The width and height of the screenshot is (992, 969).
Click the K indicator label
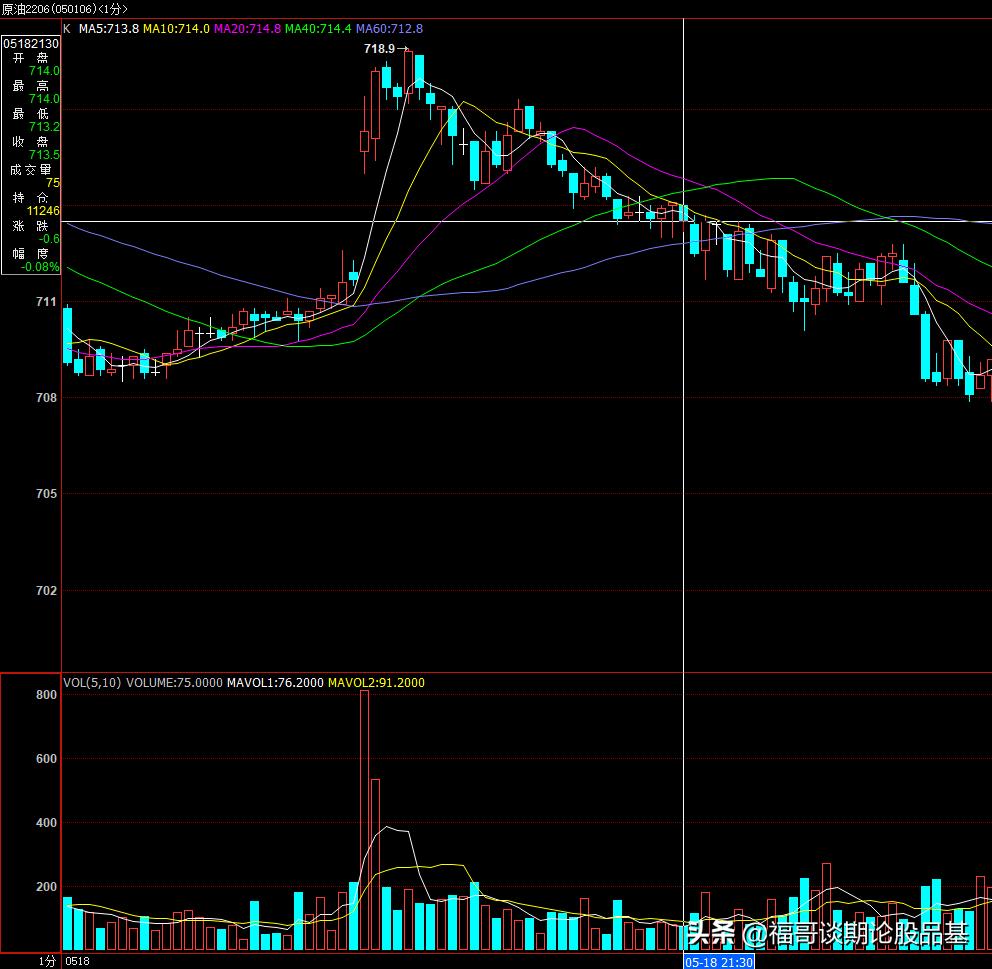[67, 28]
